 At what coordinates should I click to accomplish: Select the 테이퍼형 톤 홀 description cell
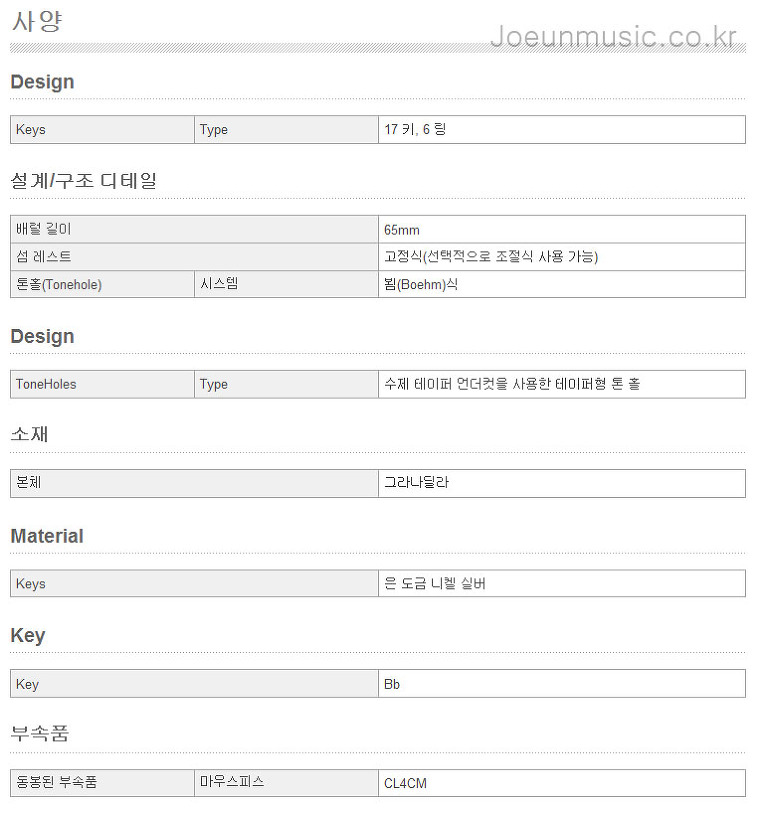coord(562,384)
